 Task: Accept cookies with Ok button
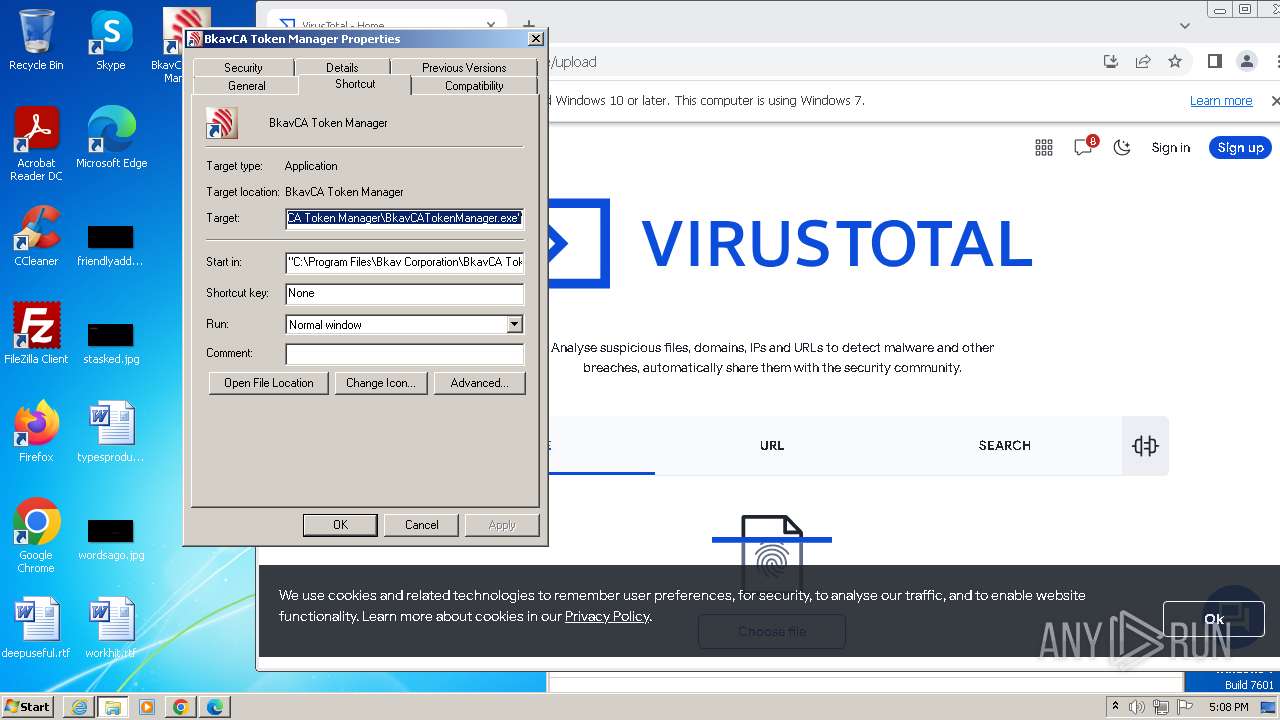[x=1214, y=619]
